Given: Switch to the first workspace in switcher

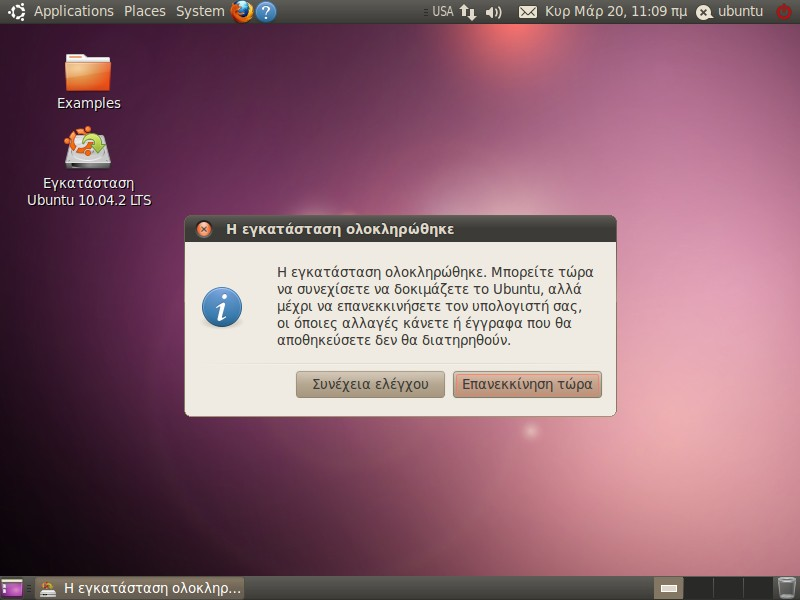Looking at the screenshot, I should pyautogui.click(x=669, y=588).
